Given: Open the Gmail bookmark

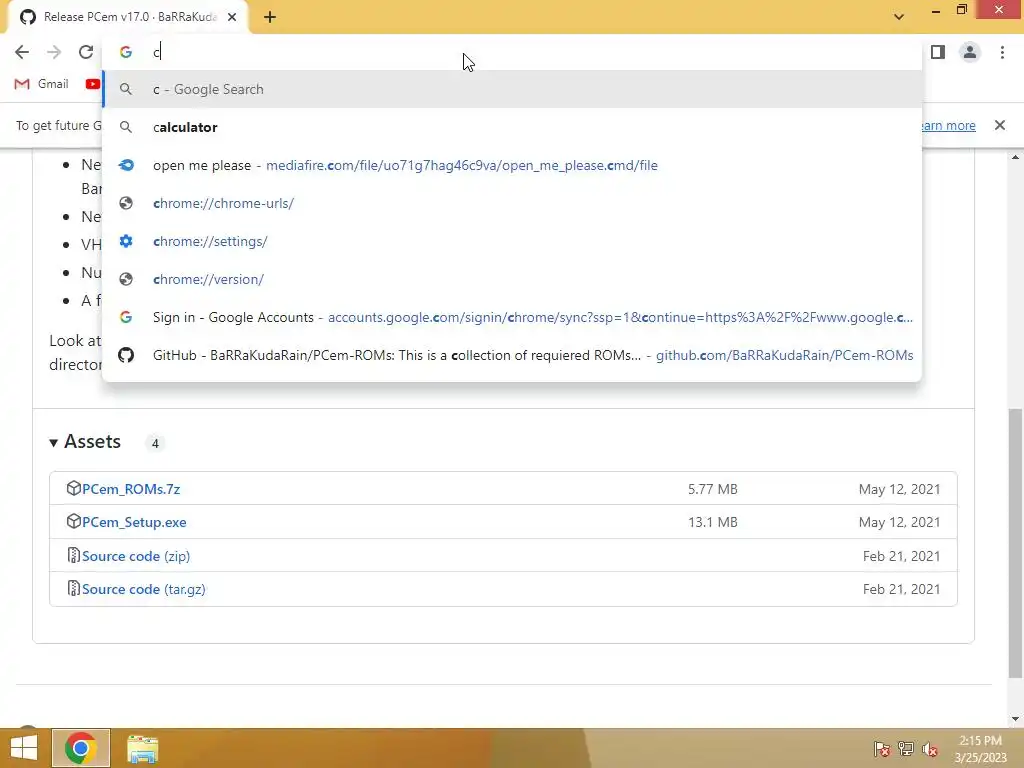Looking at the screenshot, I should coord(42,84).
